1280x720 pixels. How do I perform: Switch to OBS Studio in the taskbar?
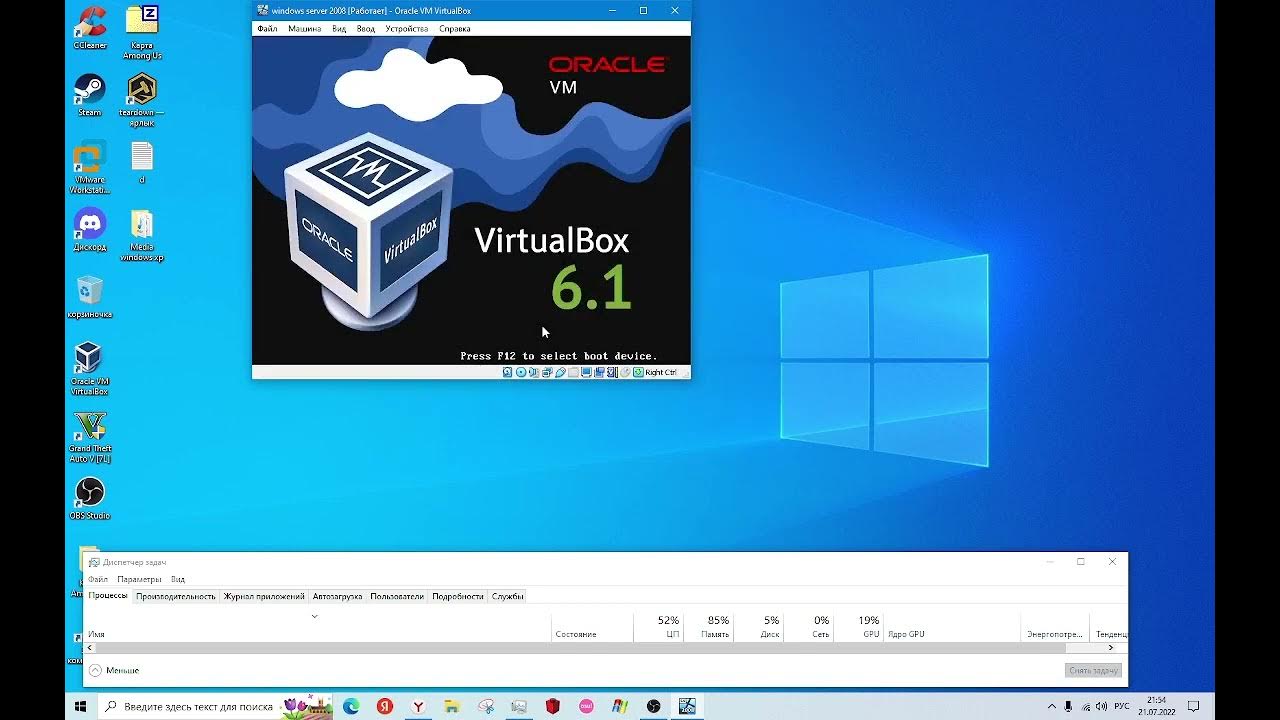[x=654, y=706]
